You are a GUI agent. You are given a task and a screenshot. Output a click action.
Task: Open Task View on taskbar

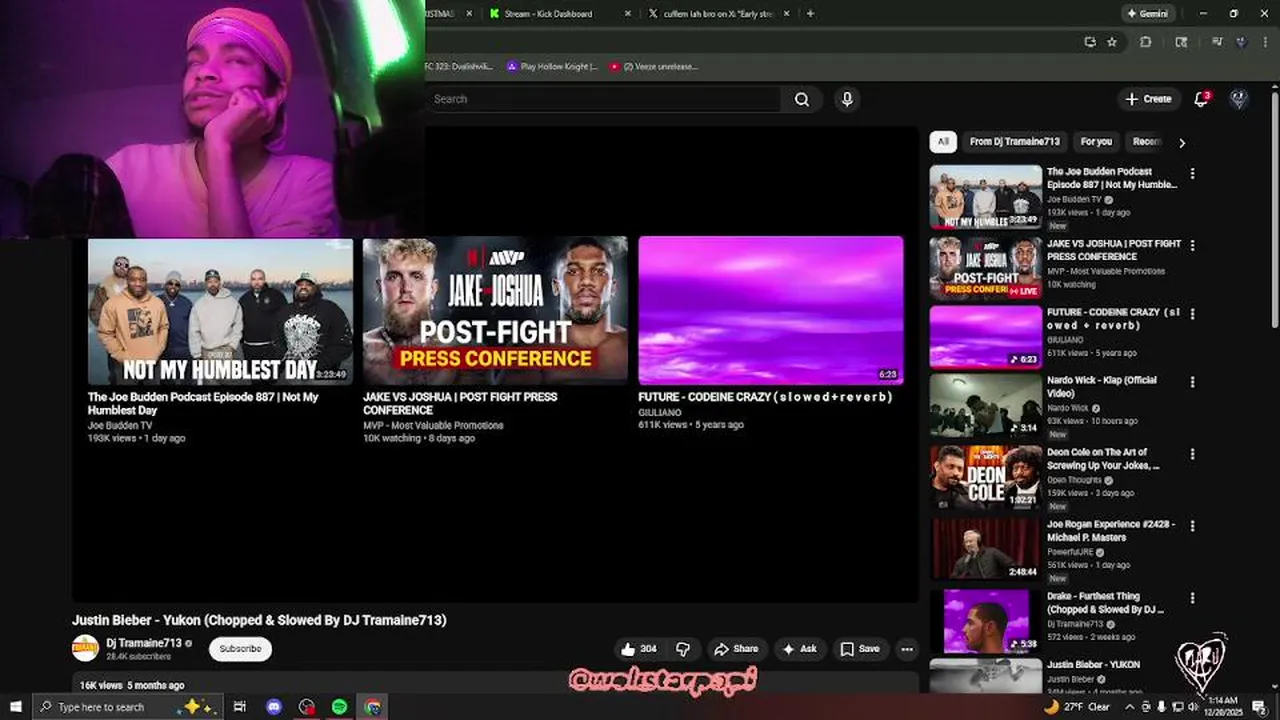pyautogui.click(x=240, y=707)
